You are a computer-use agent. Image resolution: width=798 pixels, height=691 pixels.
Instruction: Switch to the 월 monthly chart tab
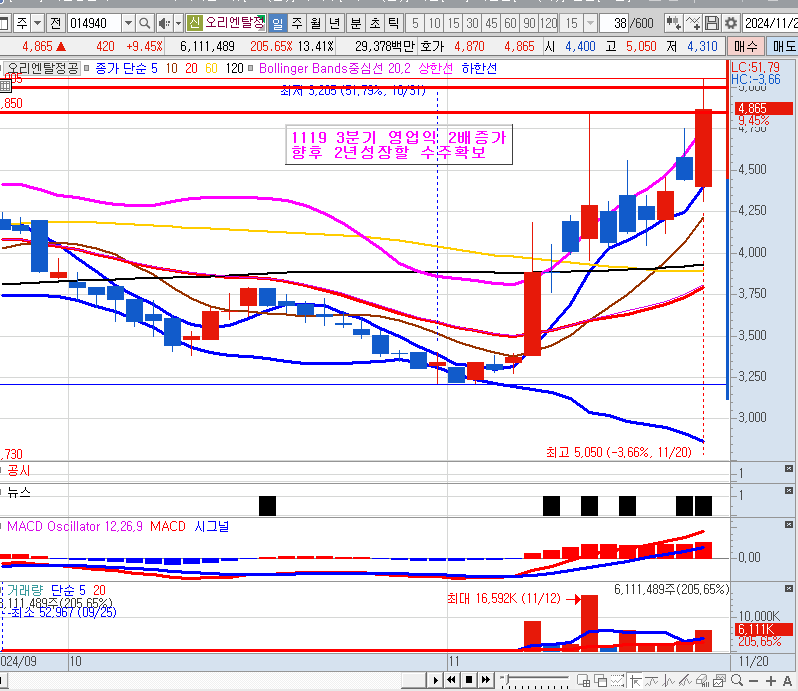coord(315,23)
